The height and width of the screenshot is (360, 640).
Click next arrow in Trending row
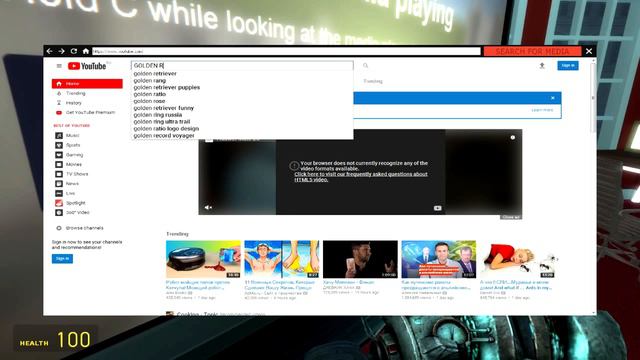[x=557, y=259]
